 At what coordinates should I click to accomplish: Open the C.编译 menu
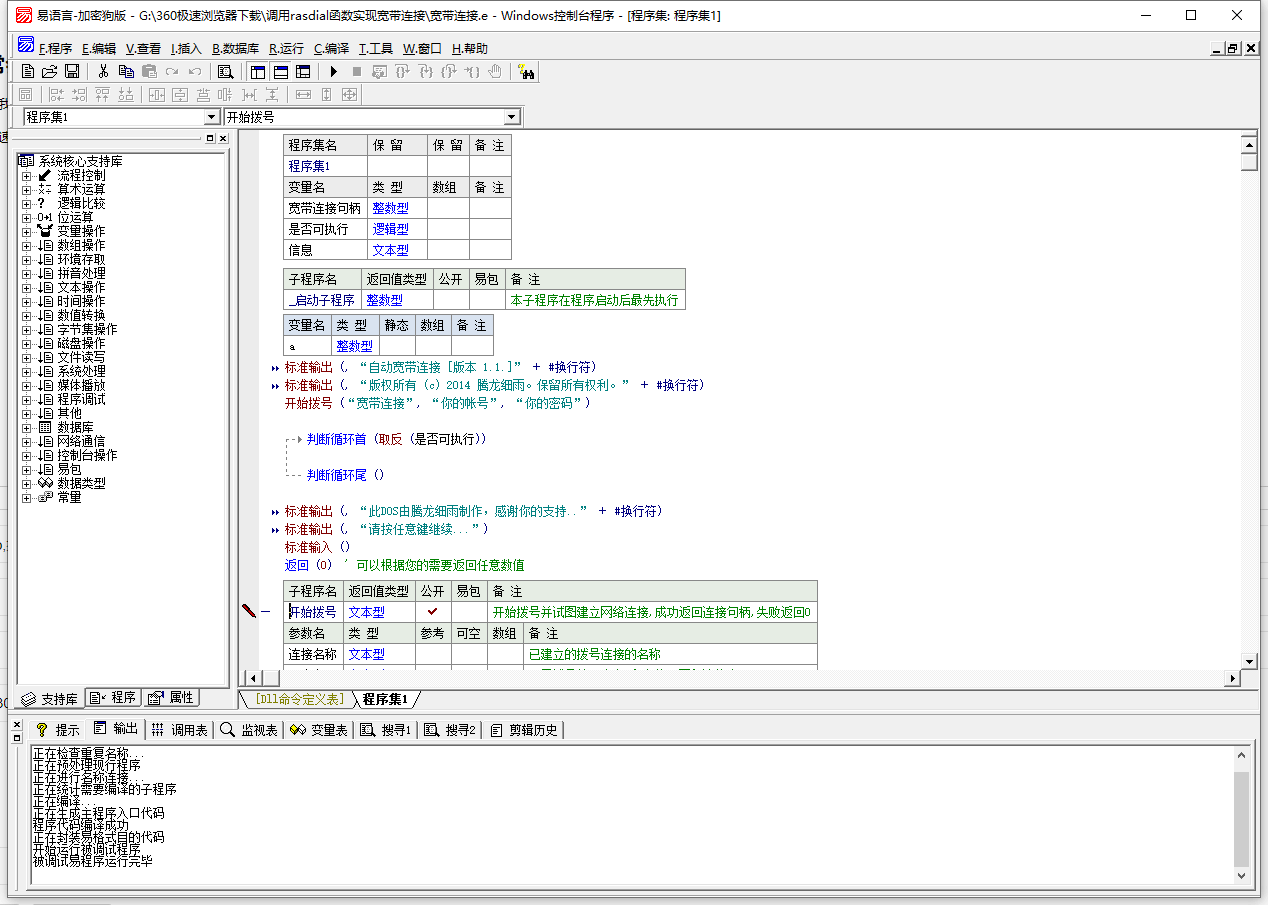[331, 48]
